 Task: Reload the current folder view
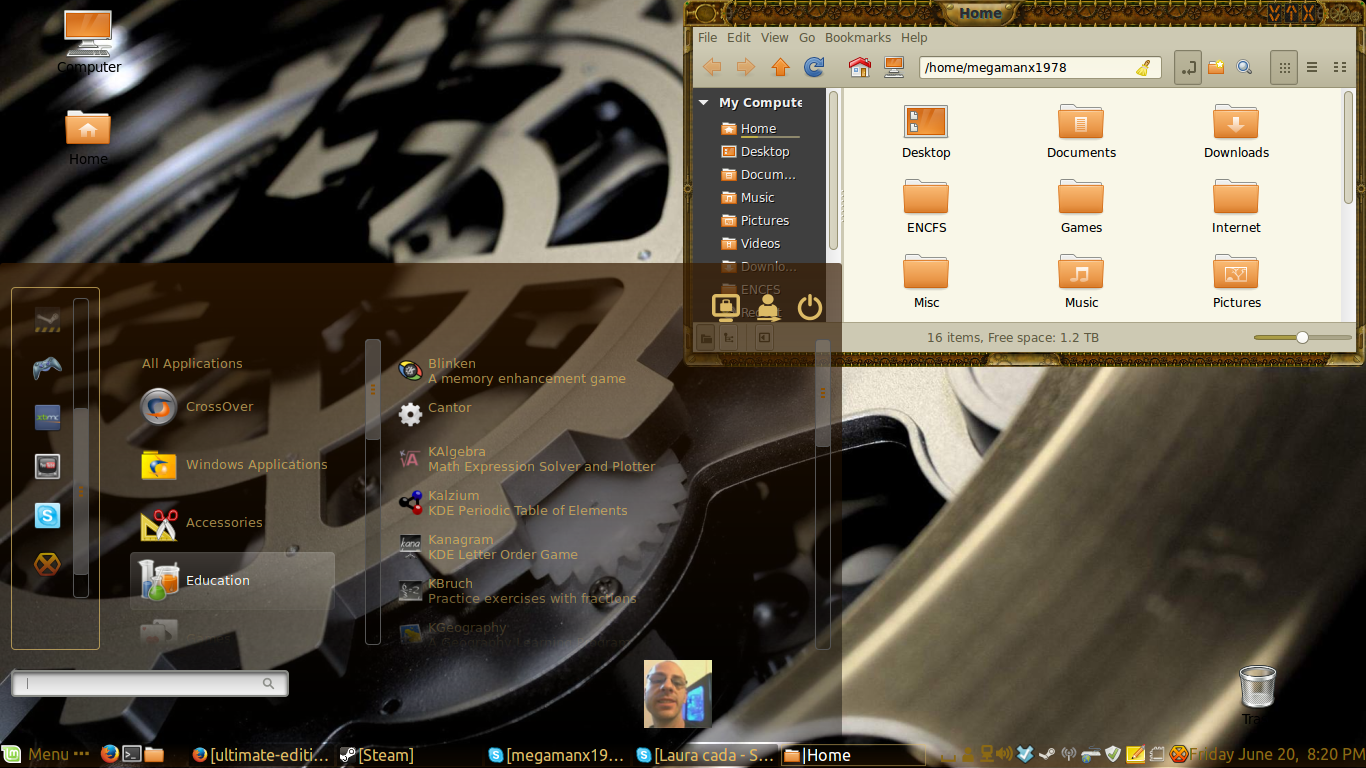(x=815, y=67)
